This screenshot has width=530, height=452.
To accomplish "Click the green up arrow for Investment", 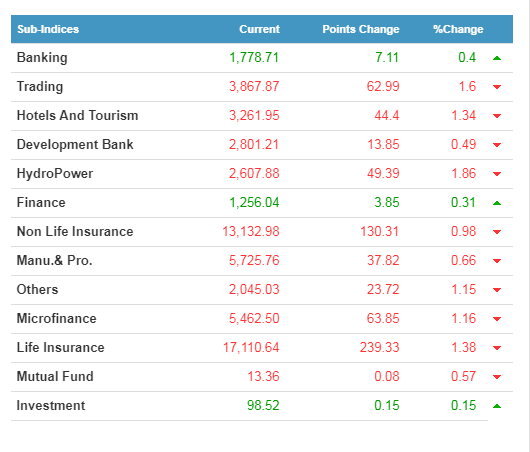I will tap(497, 406).
